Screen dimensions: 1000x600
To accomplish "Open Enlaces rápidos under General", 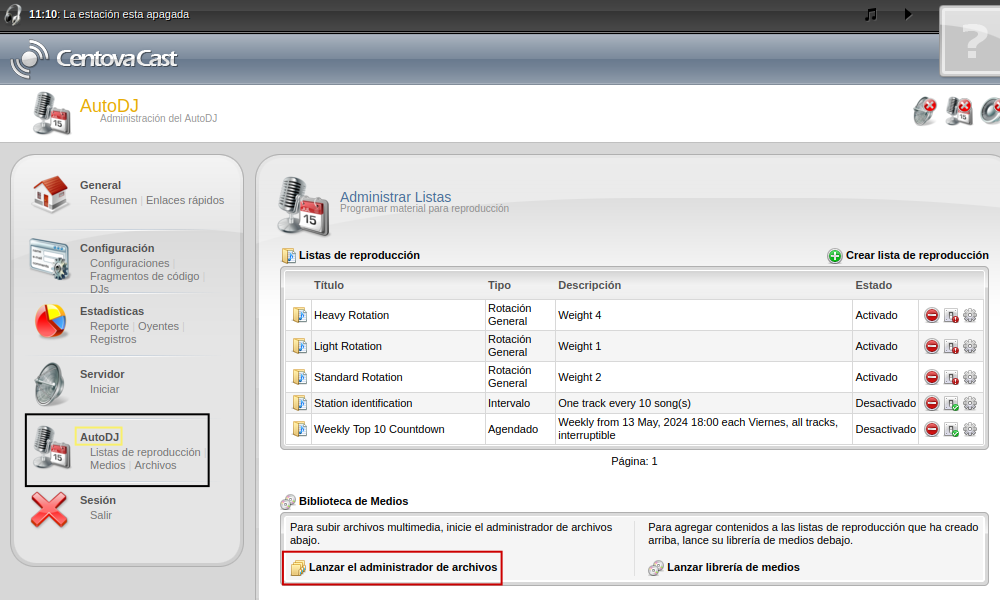I will click(x=185, y=200).
